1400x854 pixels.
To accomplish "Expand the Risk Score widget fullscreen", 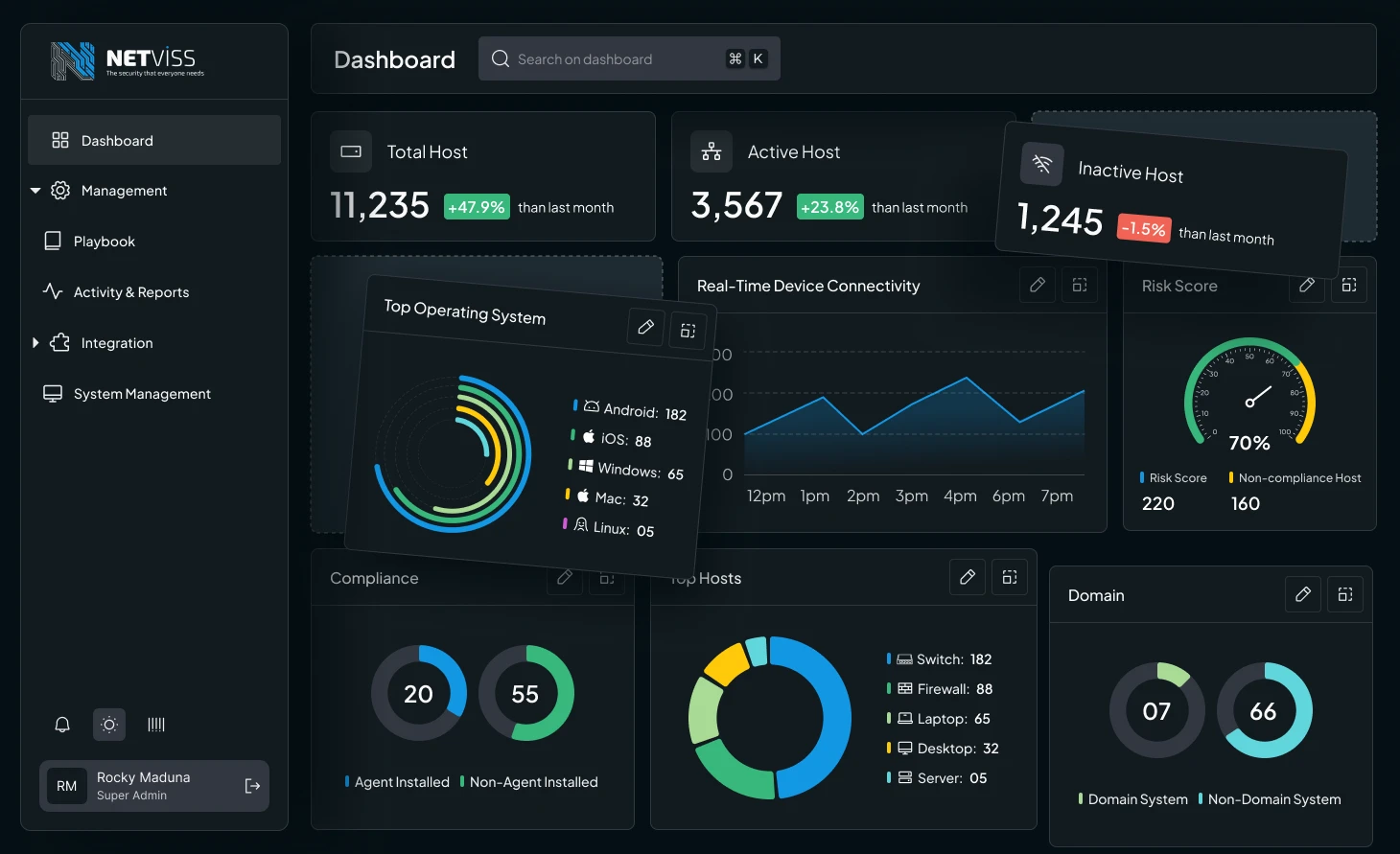I will pos(1348,285).
